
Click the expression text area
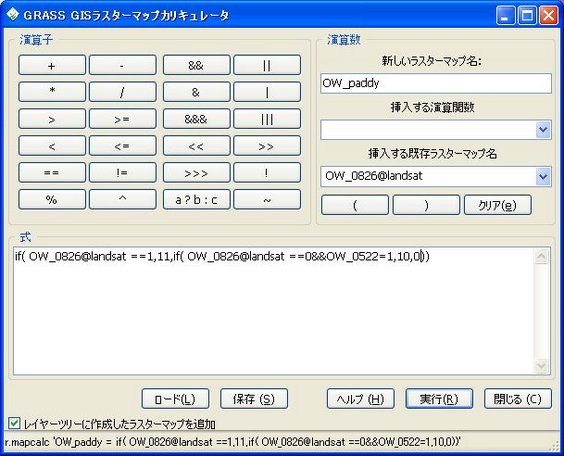coord(274,311)
